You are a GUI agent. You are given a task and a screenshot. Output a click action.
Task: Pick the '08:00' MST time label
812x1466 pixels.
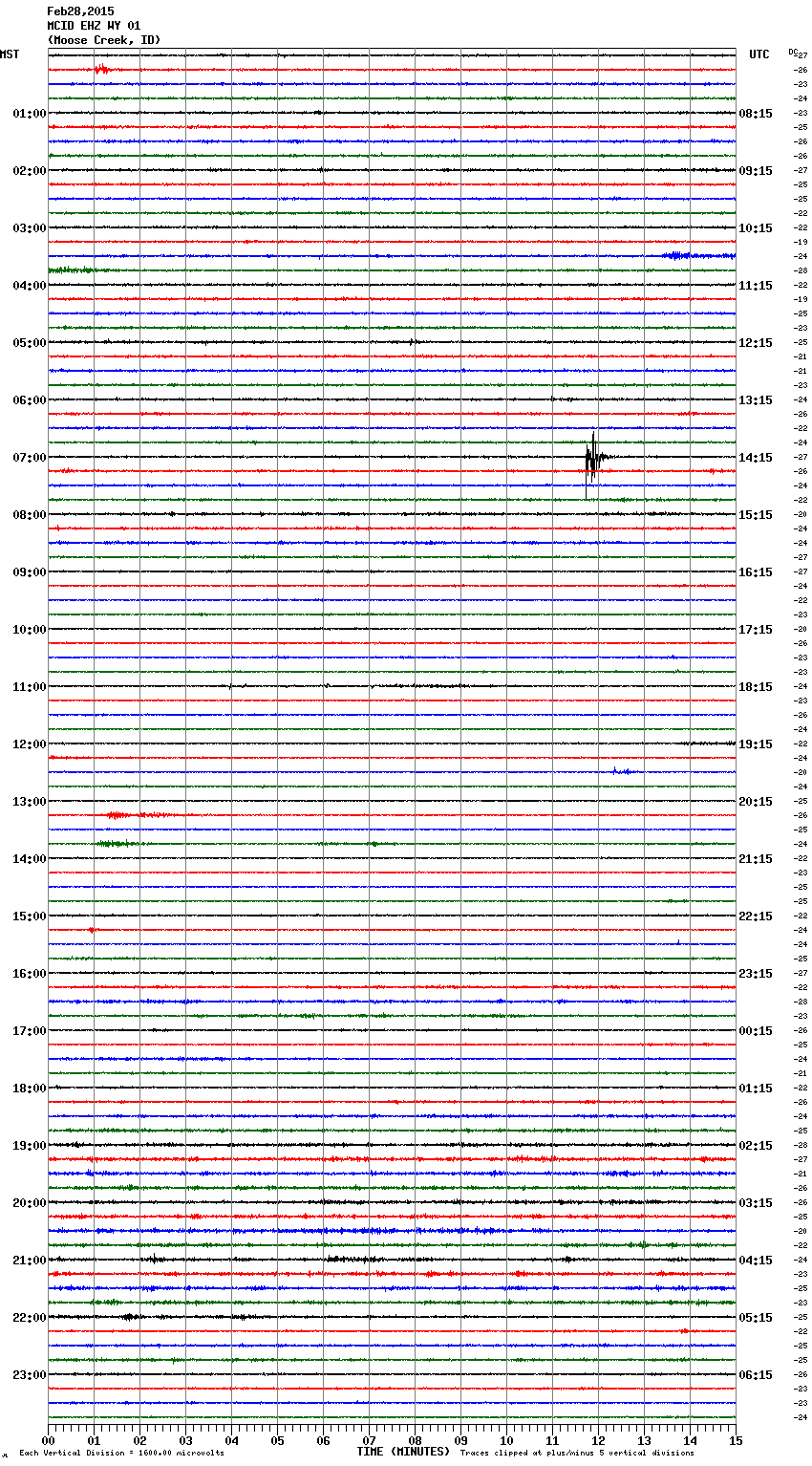[x=30, y=515]
